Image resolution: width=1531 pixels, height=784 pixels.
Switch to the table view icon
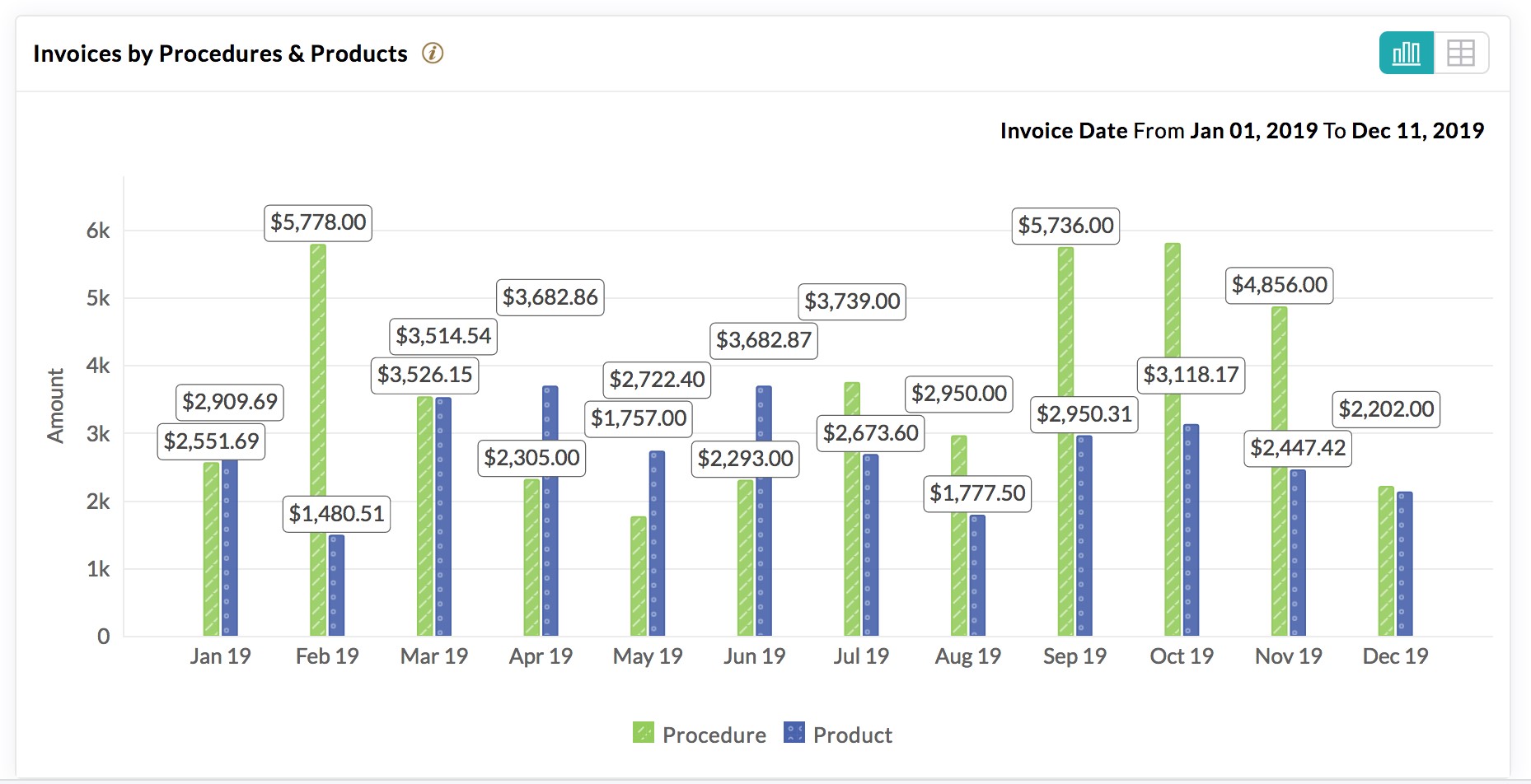click(1462, 52)
